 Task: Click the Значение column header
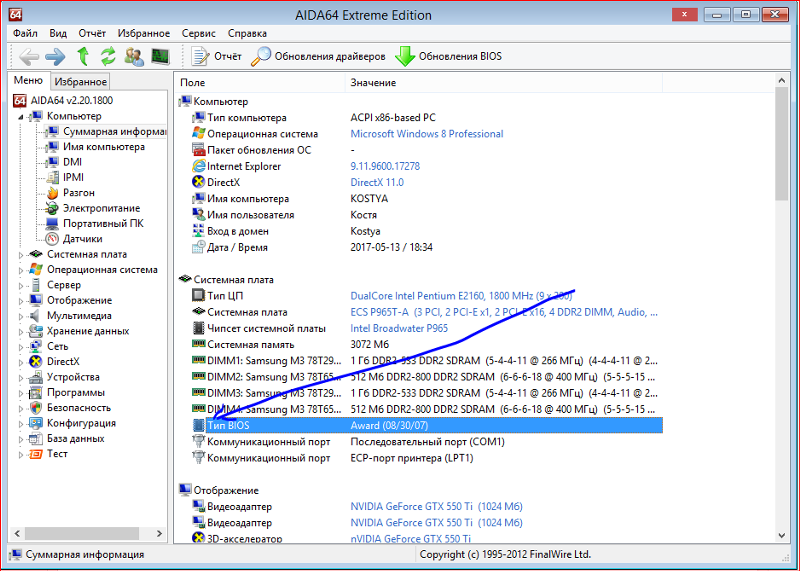(373, 82)
